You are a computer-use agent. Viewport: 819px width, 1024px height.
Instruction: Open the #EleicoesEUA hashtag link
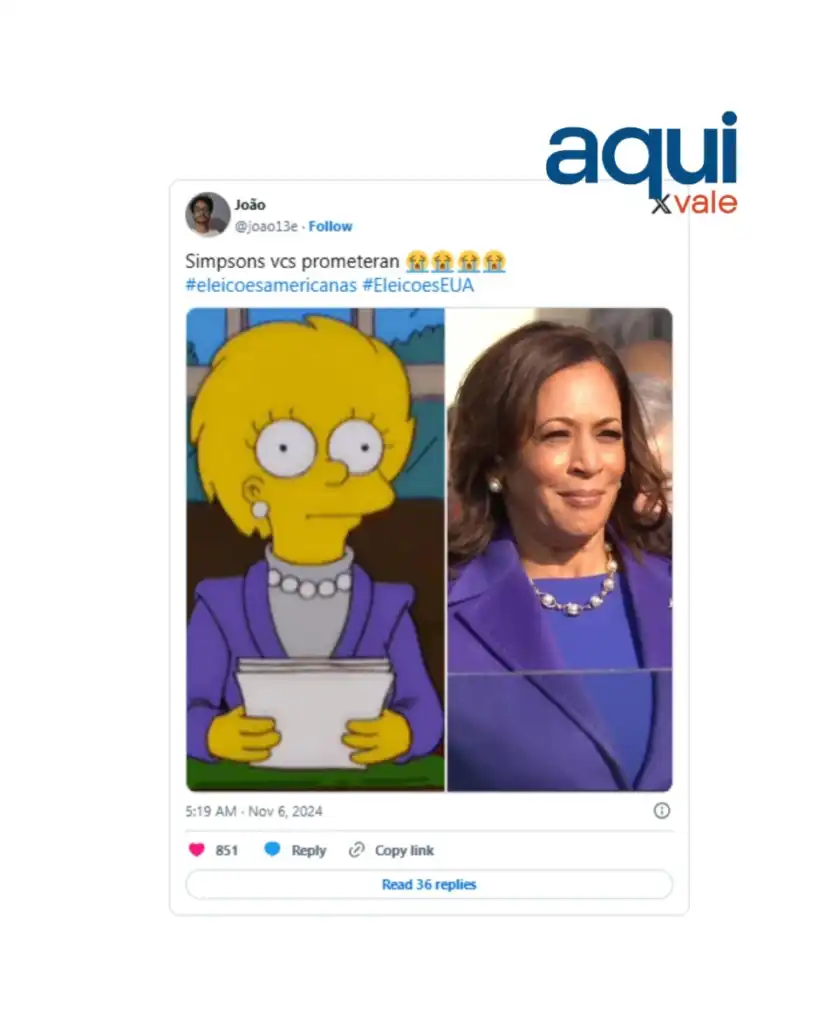point(418,285)
